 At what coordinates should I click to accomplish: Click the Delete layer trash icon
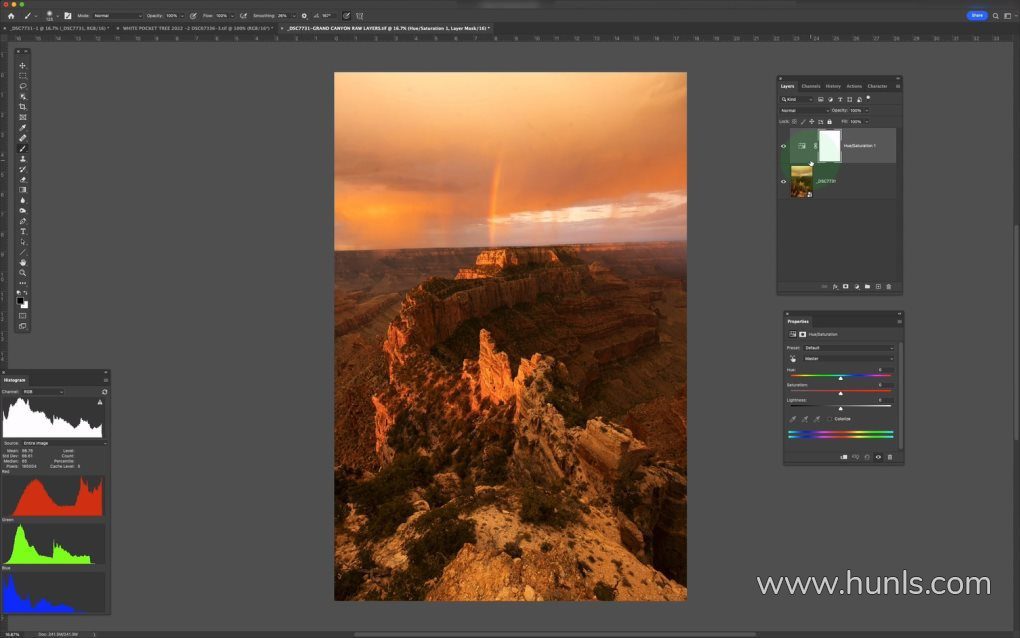[x=889, y=286]
